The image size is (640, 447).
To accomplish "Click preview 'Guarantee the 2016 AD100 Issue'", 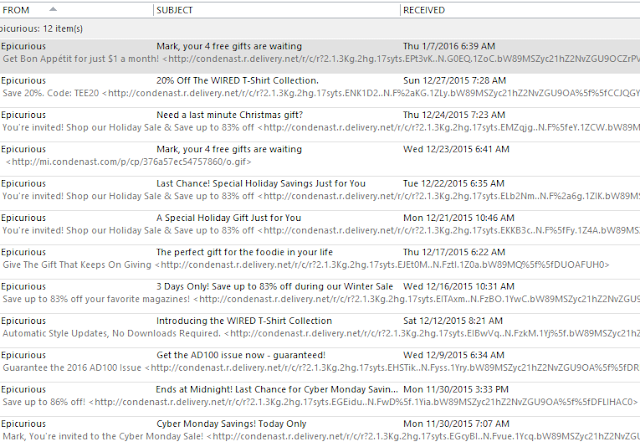I will coord(72,367).
